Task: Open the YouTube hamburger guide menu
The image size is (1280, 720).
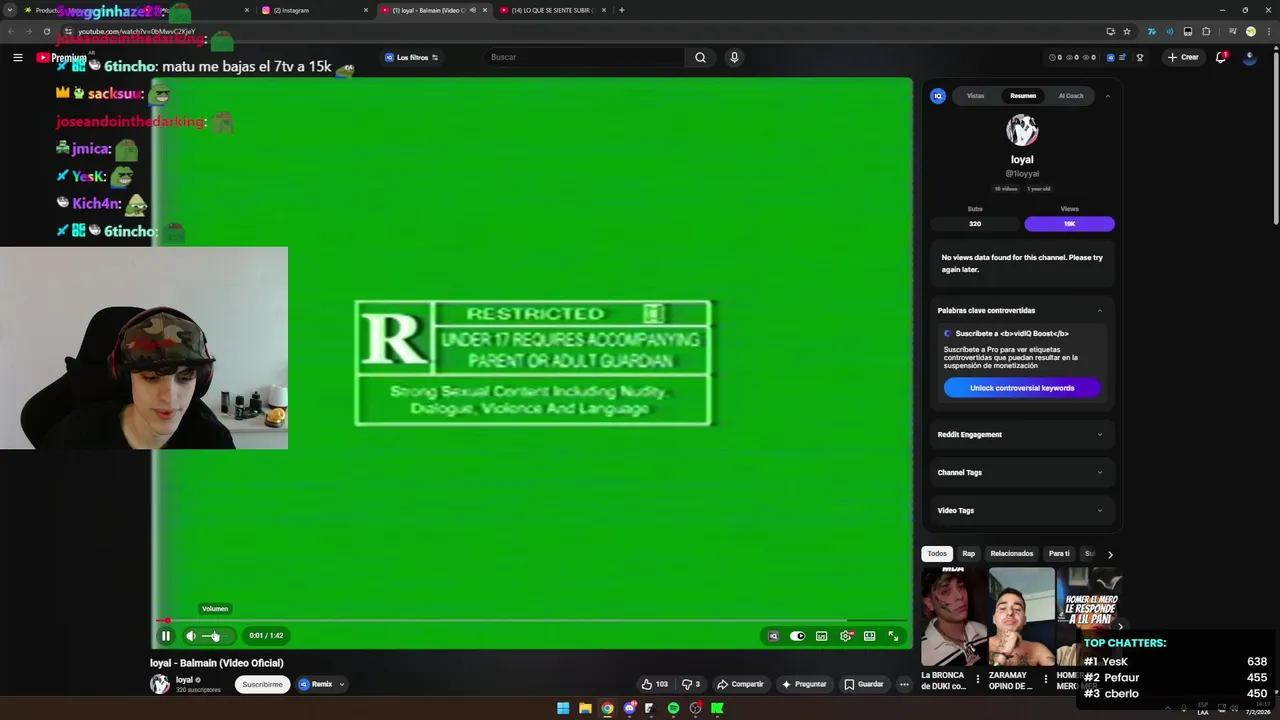Action: pyautogui.click(x=17, y=57)
